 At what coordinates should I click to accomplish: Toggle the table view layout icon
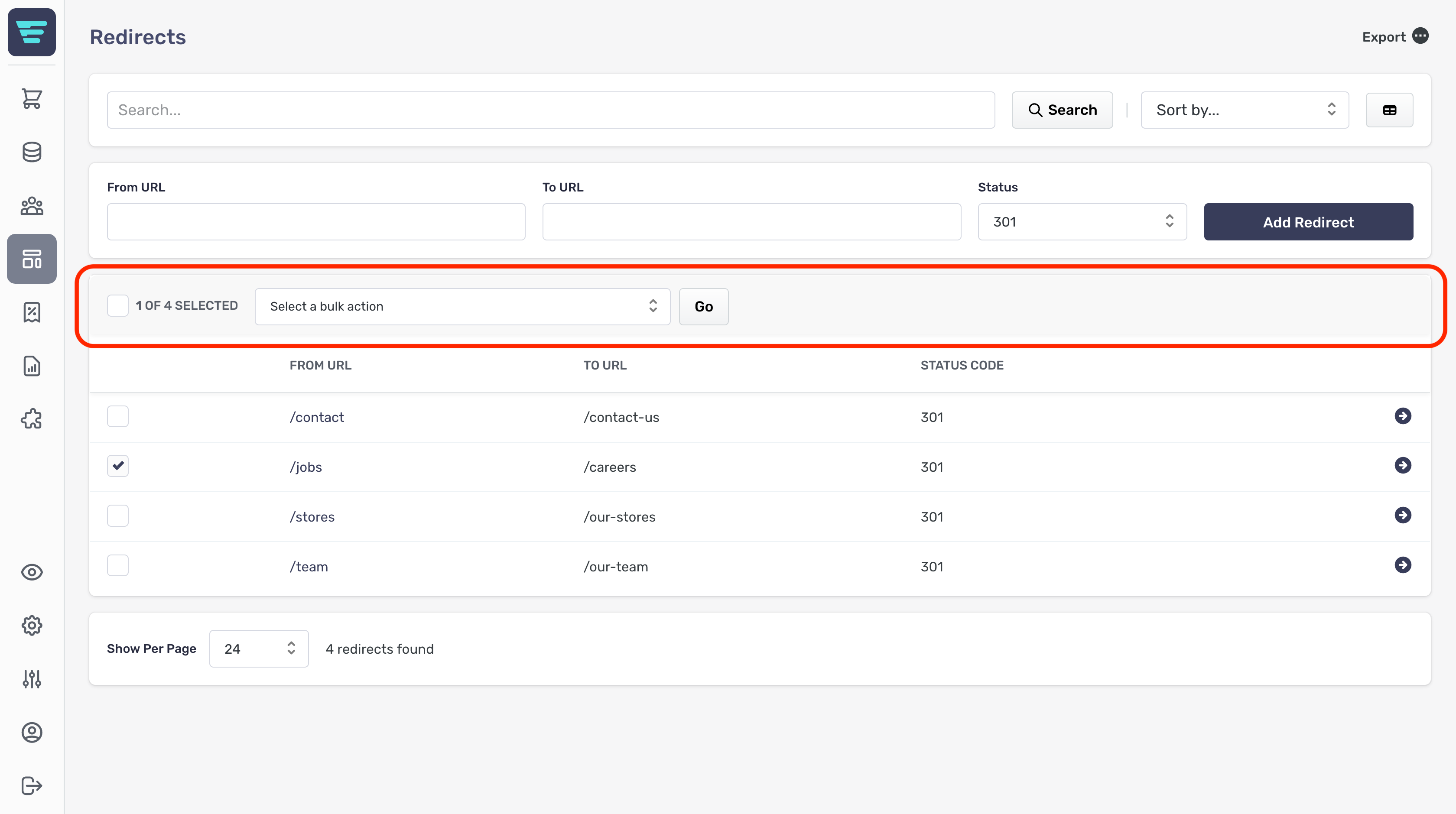tap(1389, 110)
